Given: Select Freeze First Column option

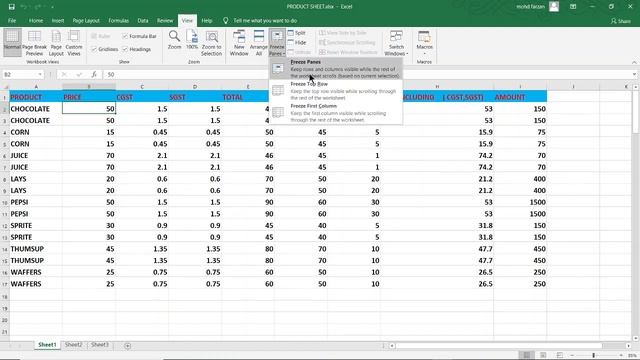Looking at the screenshot, I should [x=336, y=113].
